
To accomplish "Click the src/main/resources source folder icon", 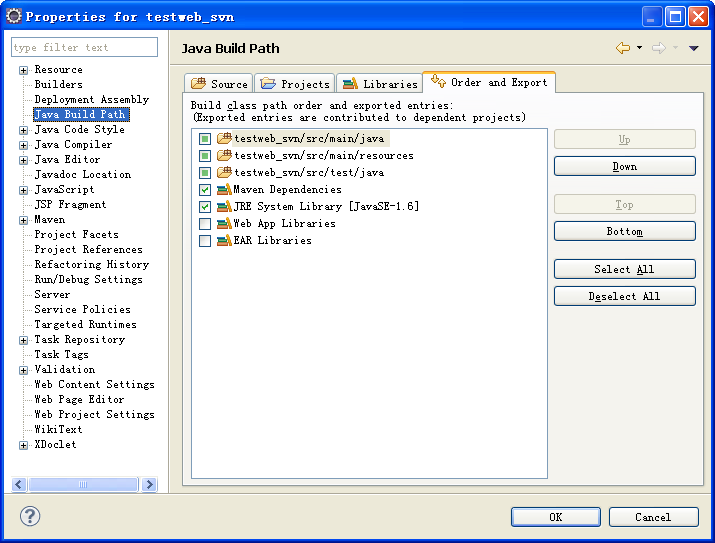I will point(224,155).
